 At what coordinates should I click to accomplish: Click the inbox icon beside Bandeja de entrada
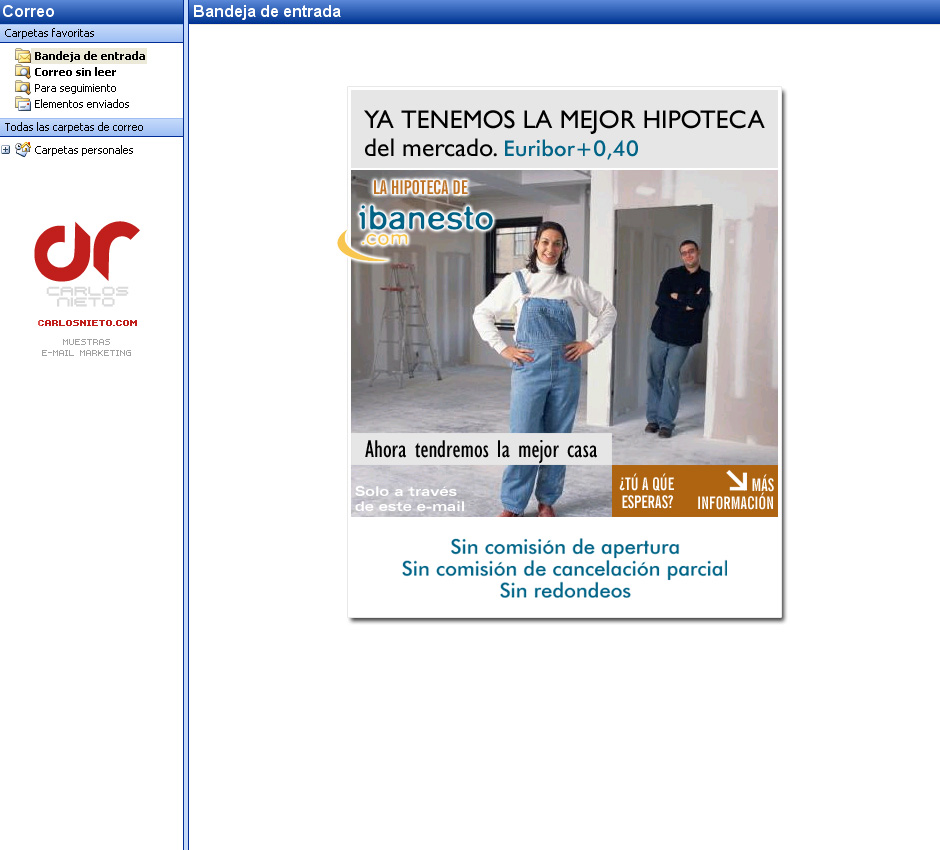[x=23, y=56]
